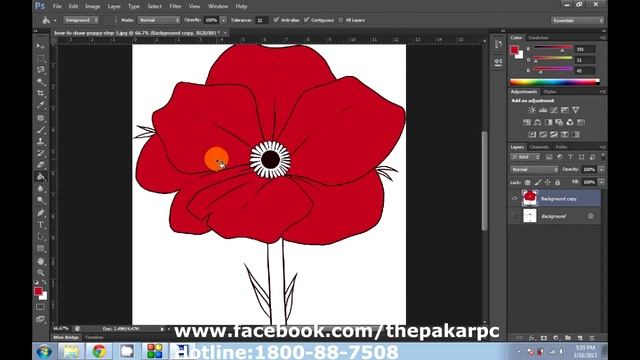Add a Color Balance adjustment
Screen dimensions: 640x360
(x=538, y=122)
